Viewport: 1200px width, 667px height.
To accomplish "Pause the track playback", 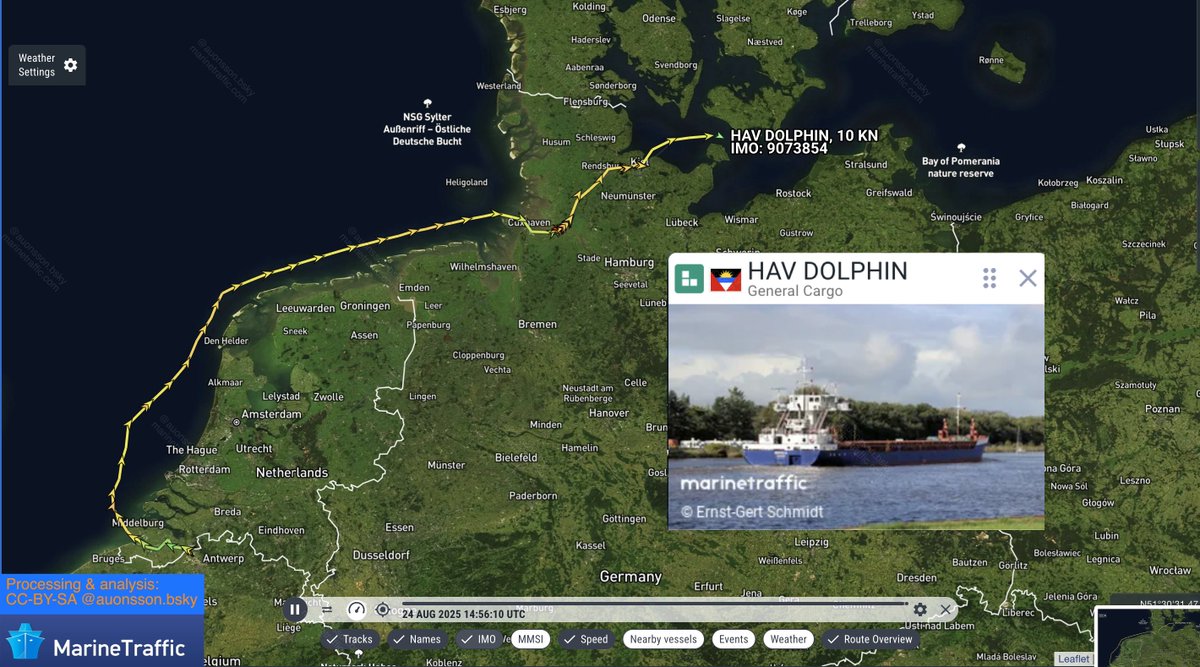I will (x=295, y=609).
